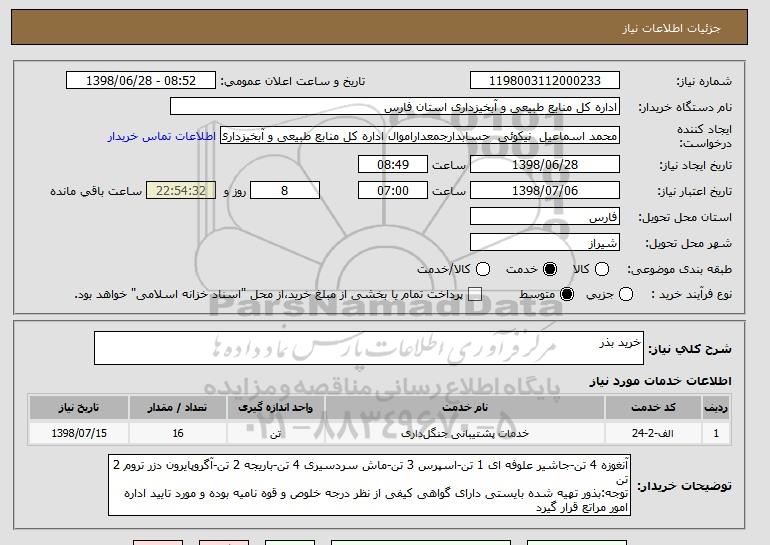The width and height of the screenshot is (770, 545).
Task: Click the buyer notes text area
Action: 369,485
